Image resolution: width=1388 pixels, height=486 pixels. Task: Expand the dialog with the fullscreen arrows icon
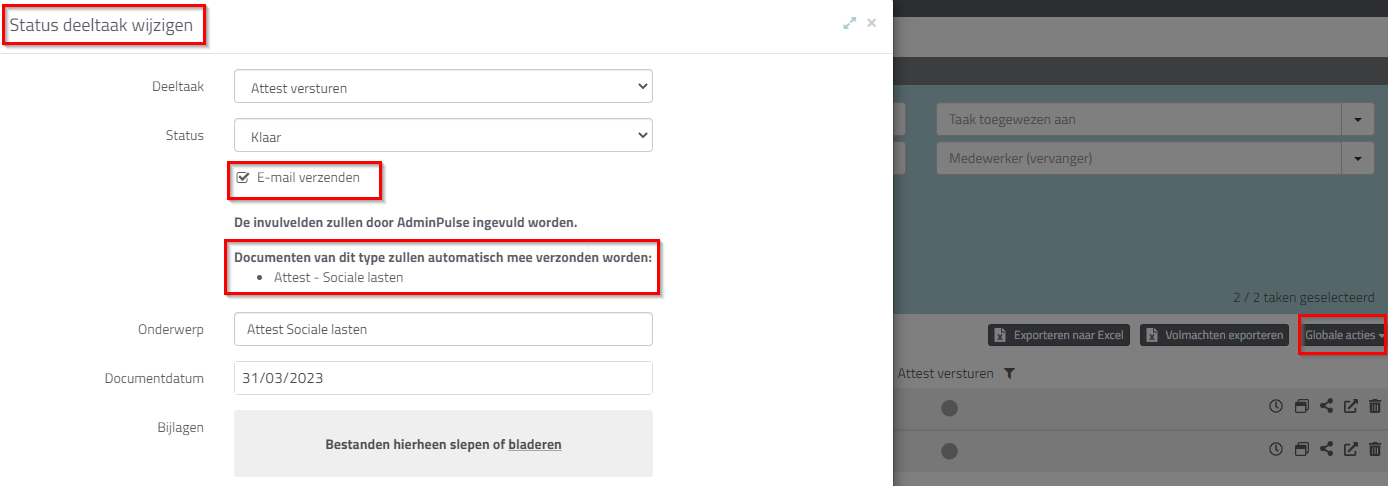(850, 23)
